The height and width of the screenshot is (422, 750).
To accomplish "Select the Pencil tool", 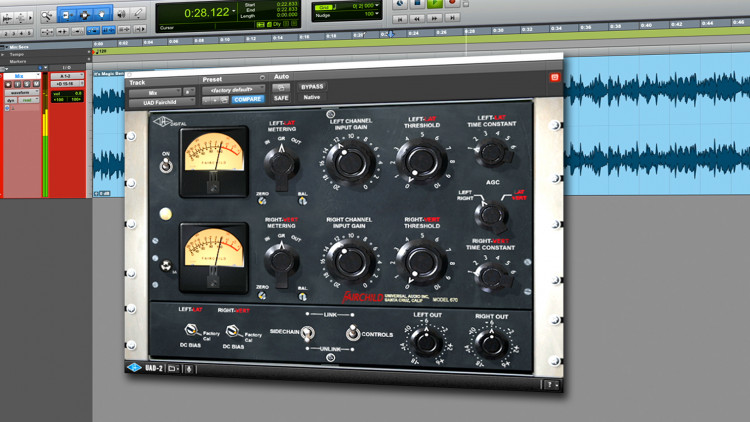I will pos(138,13).
